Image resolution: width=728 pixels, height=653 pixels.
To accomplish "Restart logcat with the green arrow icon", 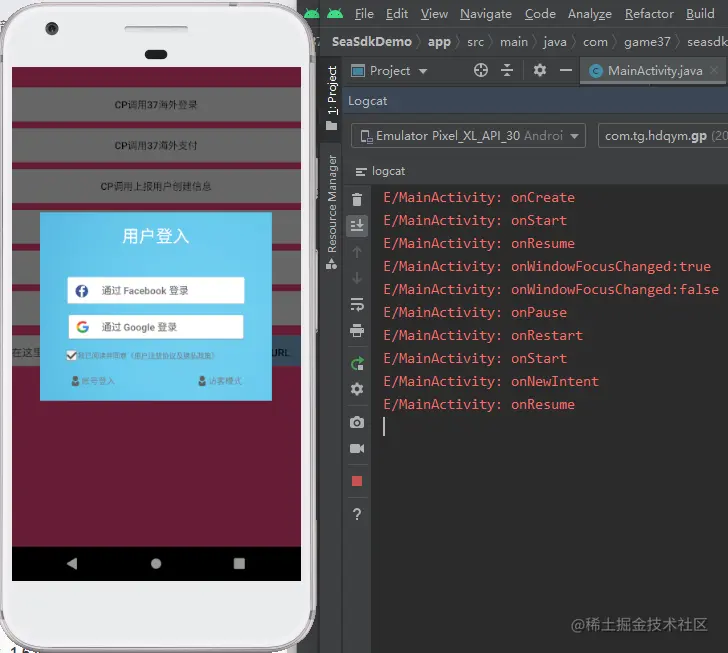I will (x=357, y=364).
